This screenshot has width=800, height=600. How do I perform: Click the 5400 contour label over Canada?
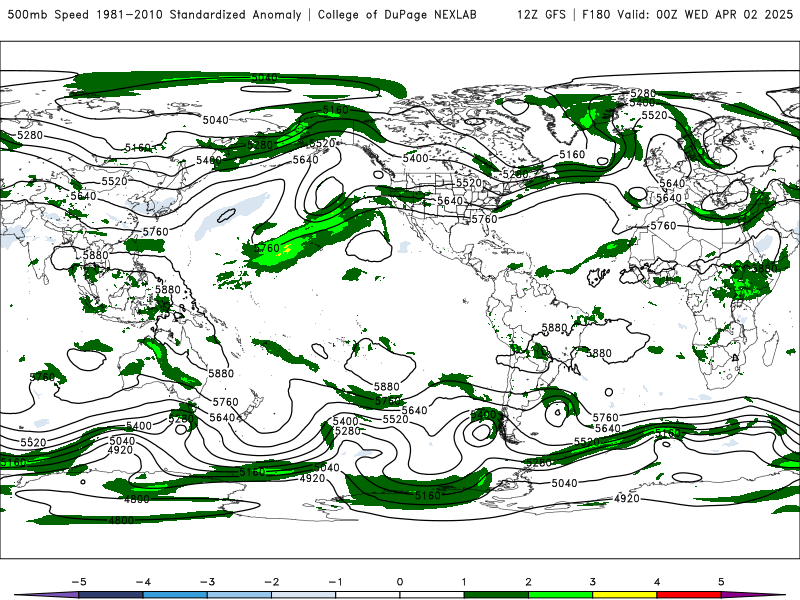(x=416, y=159)
